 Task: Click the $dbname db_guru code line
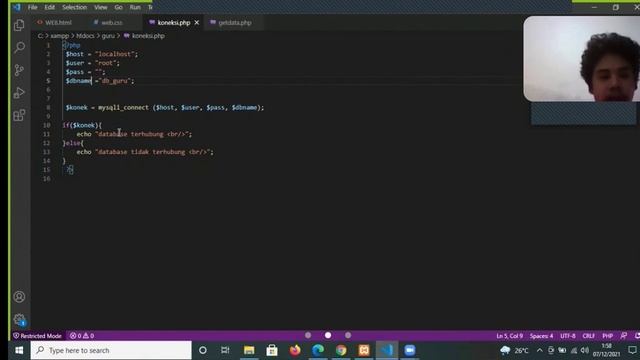pyautogui.click(x=100, y=81)
